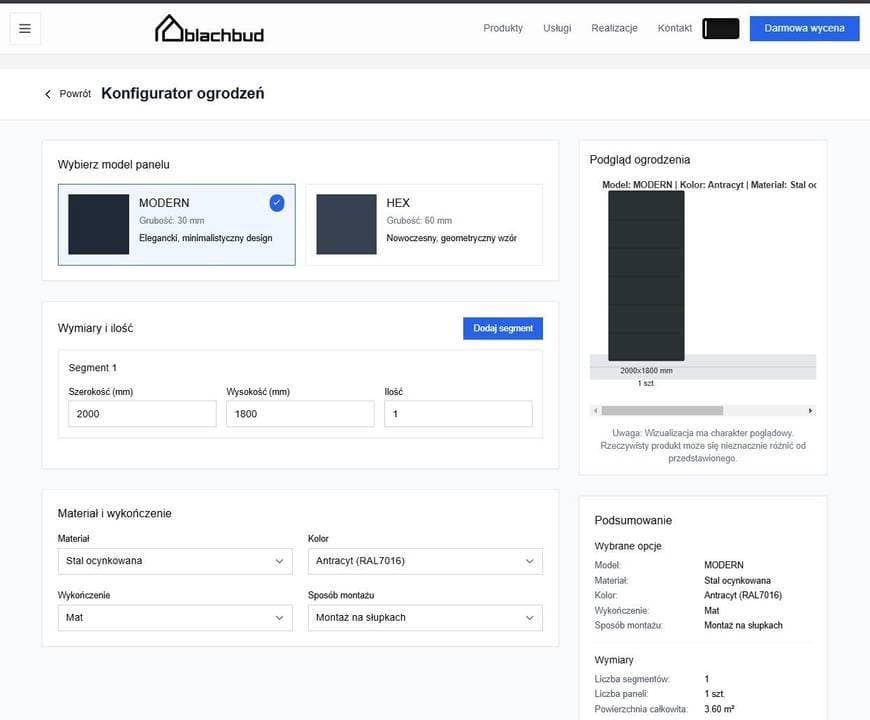Open the Materiał dropdown

coord(175,561)
